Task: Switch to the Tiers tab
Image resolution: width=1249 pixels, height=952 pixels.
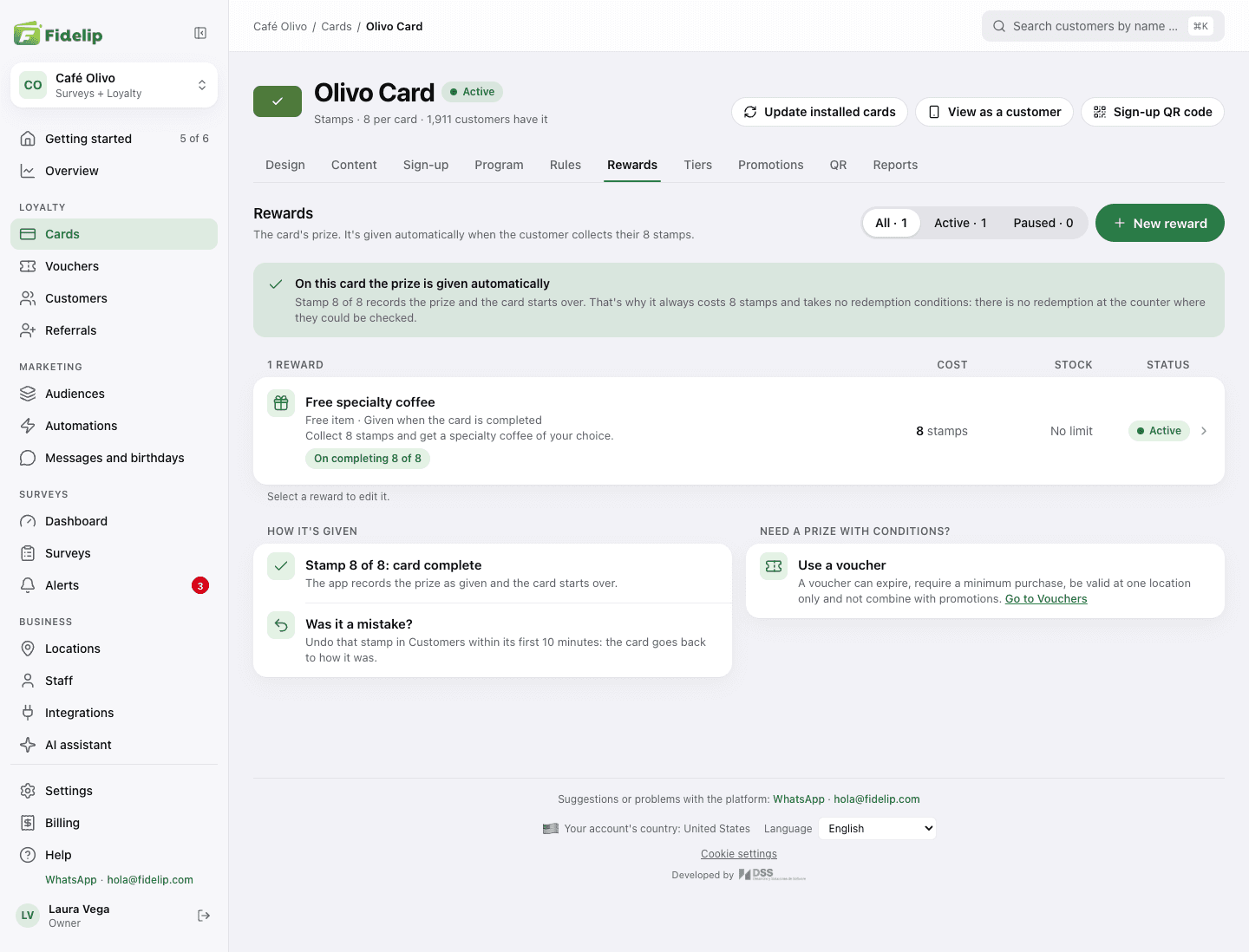Action: pos(697,165)
